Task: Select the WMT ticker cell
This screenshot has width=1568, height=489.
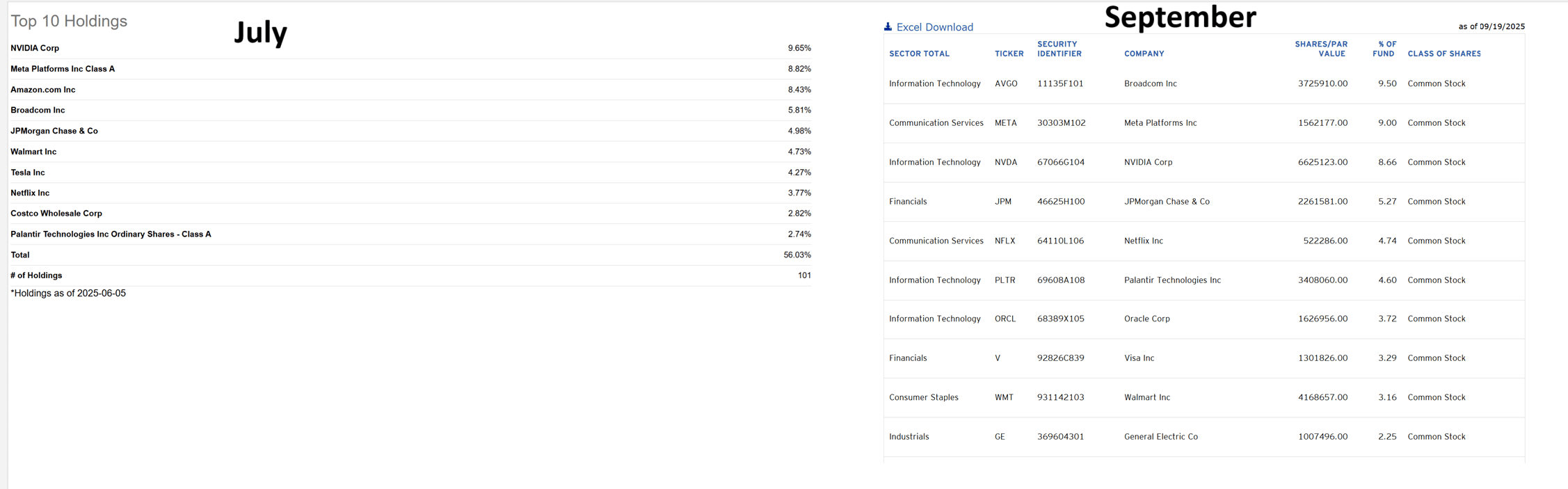Action: pyautogui.click(x=1004, y=397)
